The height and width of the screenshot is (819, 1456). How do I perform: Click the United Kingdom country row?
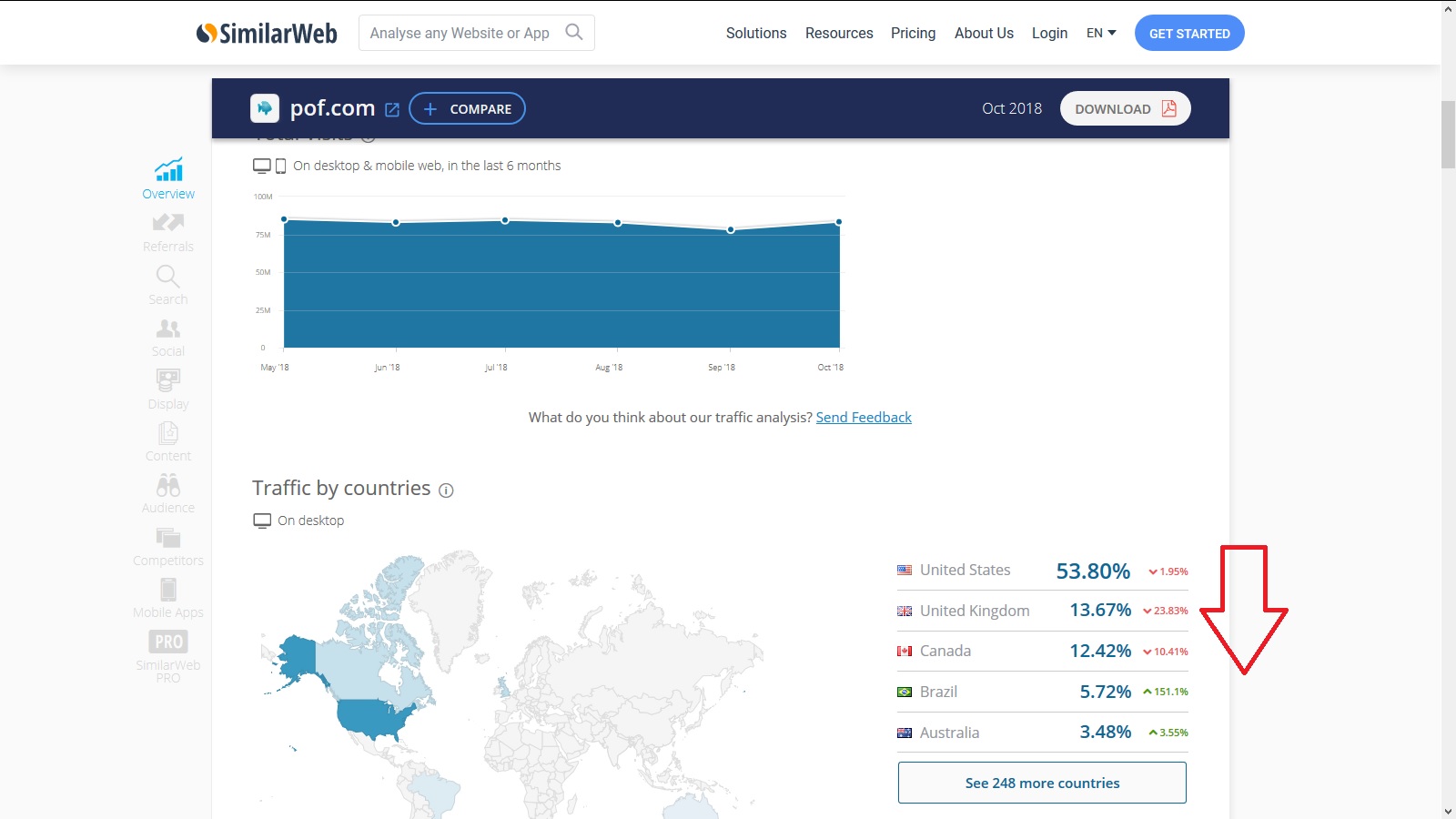(1042, 611)
